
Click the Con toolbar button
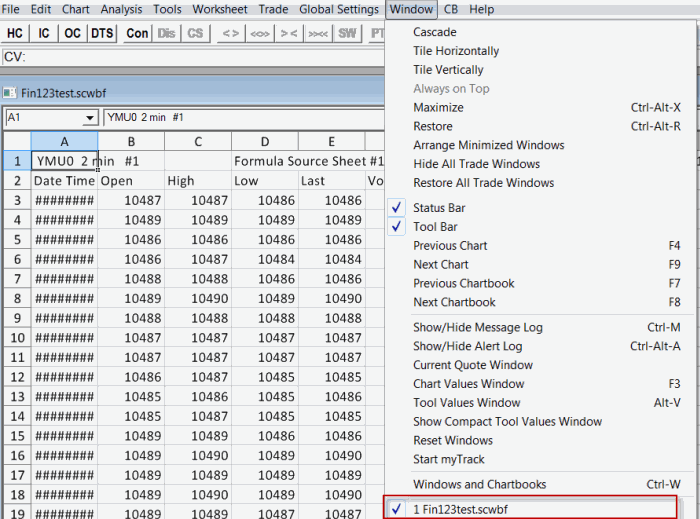point(137,33)
